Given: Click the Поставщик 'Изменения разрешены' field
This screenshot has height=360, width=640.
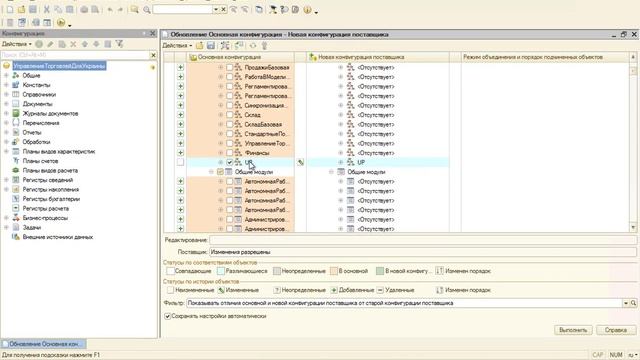Looking at the screenshot, I should coord(423,252).
